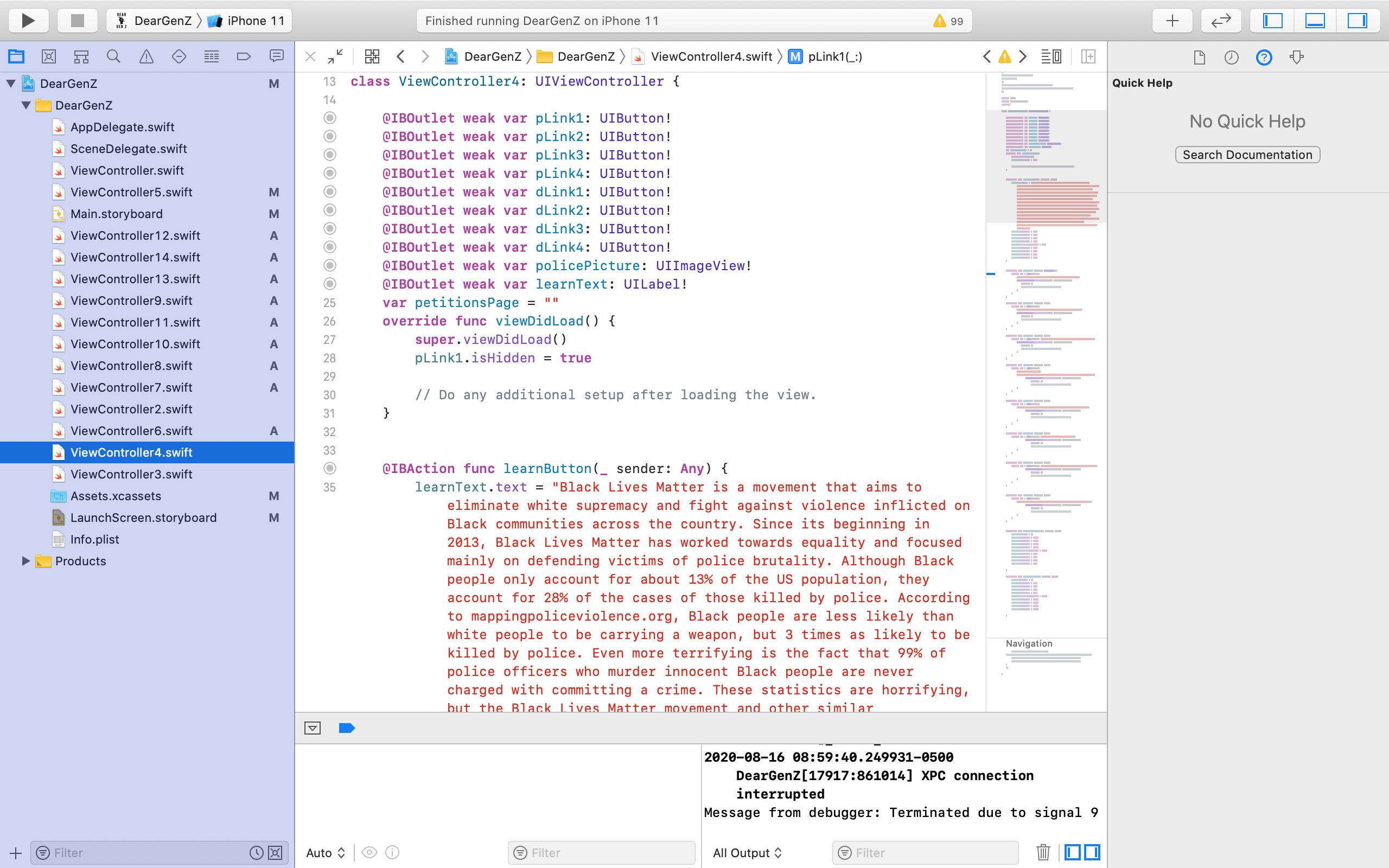Toggle the Navigator panel visibility

coord(1272,21)
